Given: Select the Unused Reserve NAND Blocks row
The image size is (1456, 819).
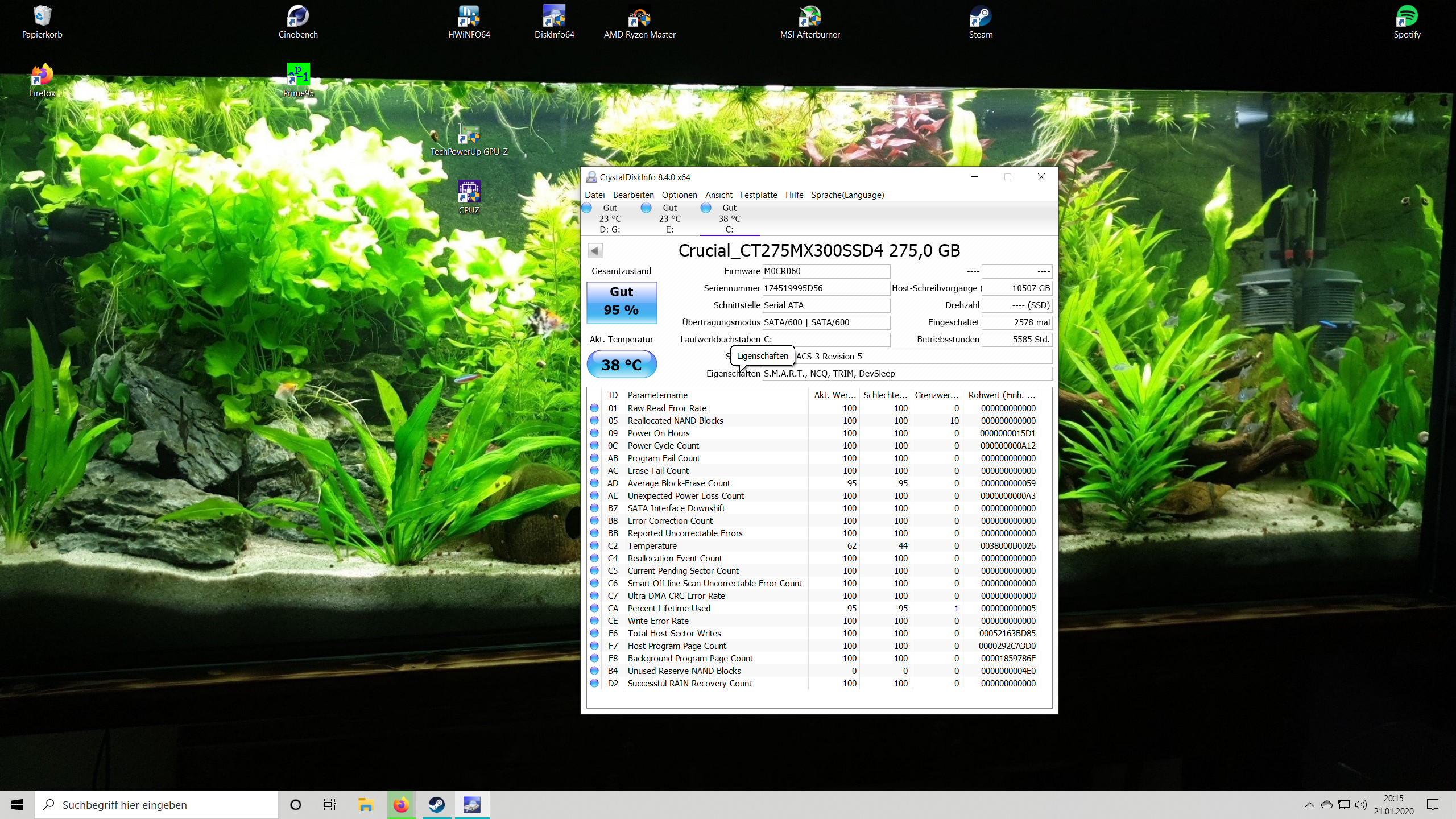Looking at the screenshot, I should 813,671.
